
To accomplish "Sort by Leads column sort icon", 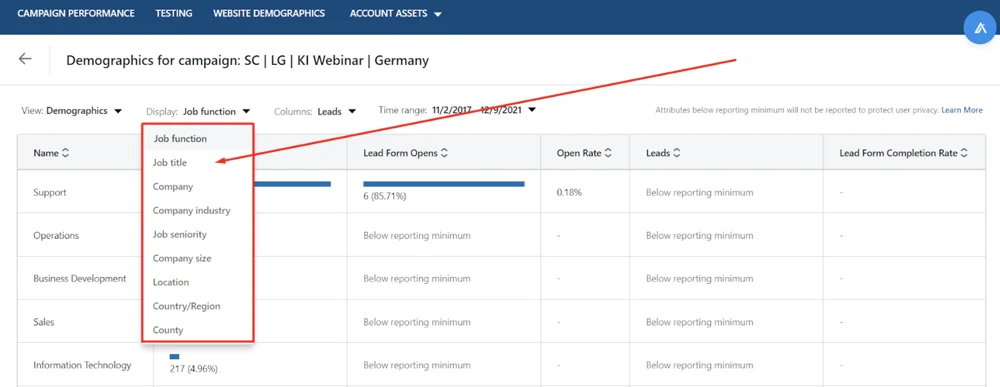I will click(676, 153).
